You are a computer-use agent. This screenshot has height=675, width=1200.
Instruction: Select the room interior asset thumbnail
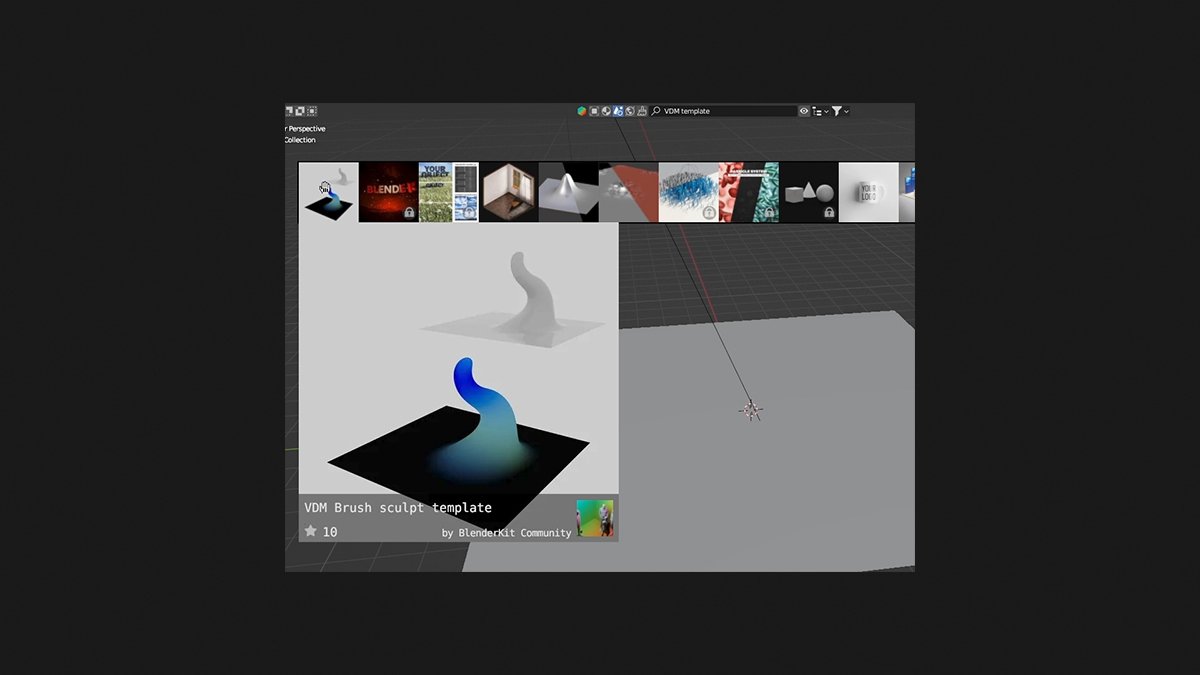[x=507, y=192]
